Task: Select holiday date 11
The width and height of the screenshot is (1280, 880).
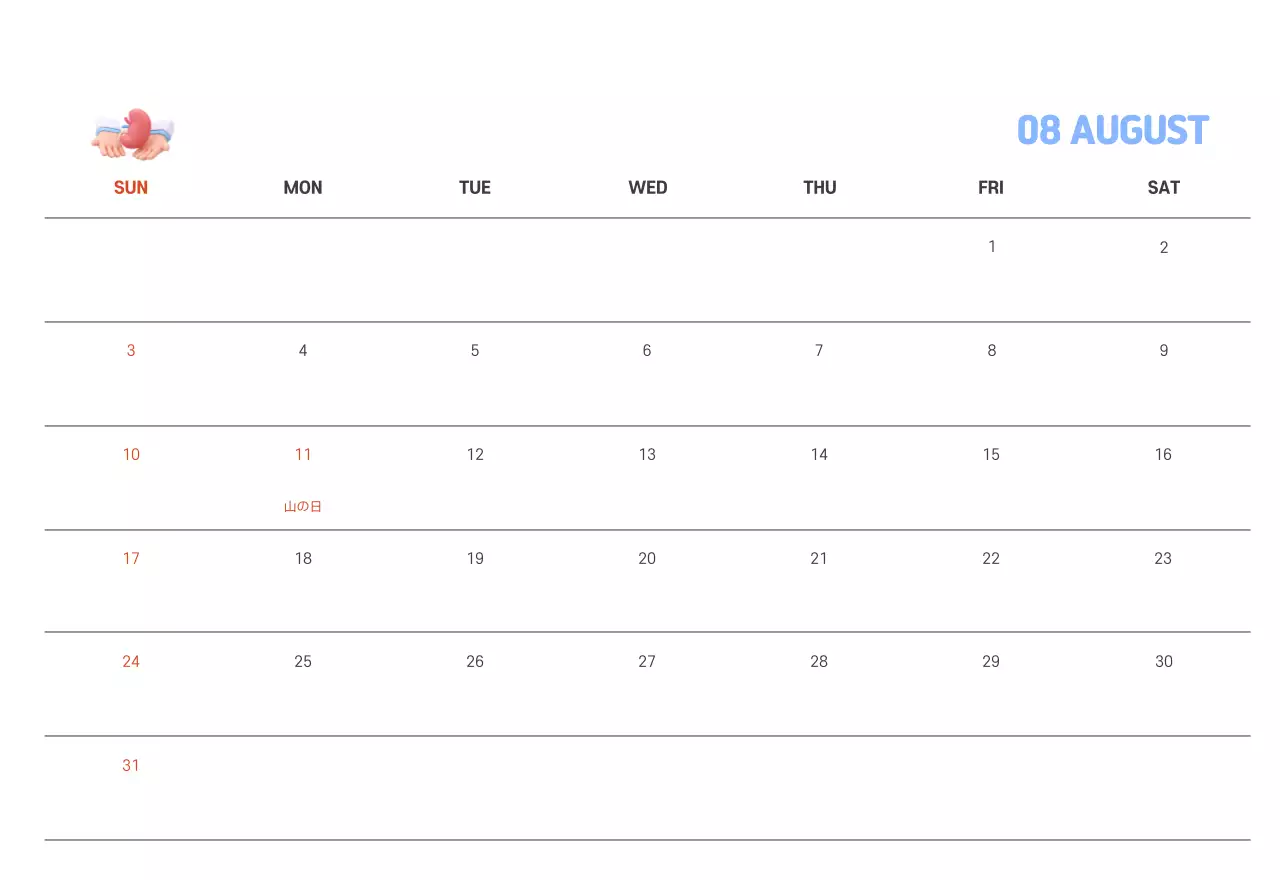Action: click(x=303, y=455)
